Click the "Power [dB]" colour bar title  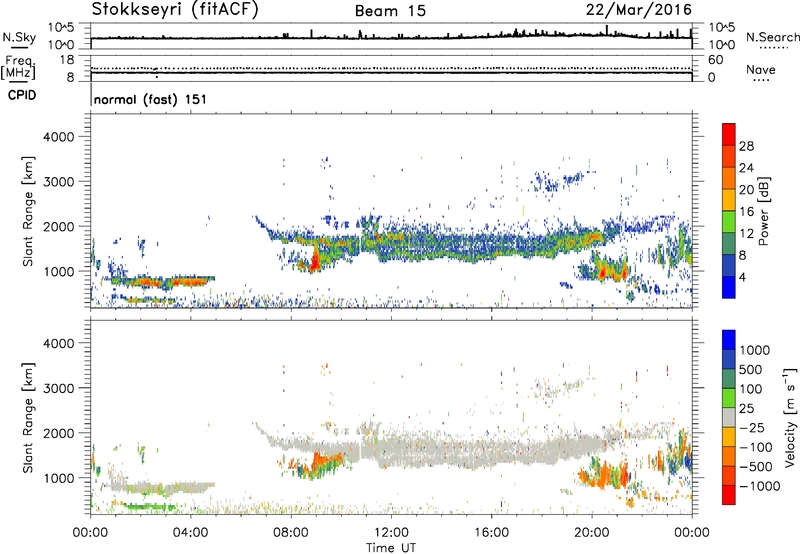click(x=763, y=211)
